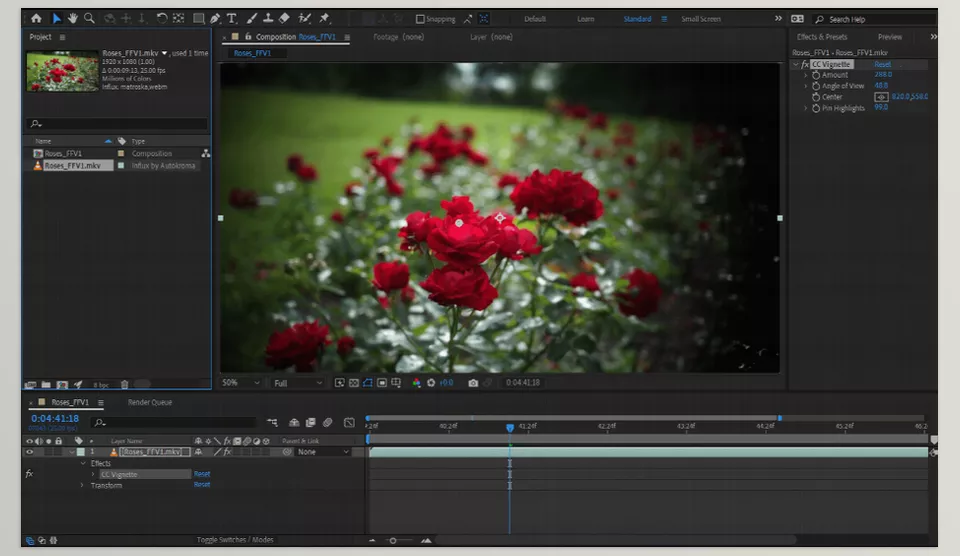
Task: Click the 8 bpc color depth button
Action: click(100, 385)
